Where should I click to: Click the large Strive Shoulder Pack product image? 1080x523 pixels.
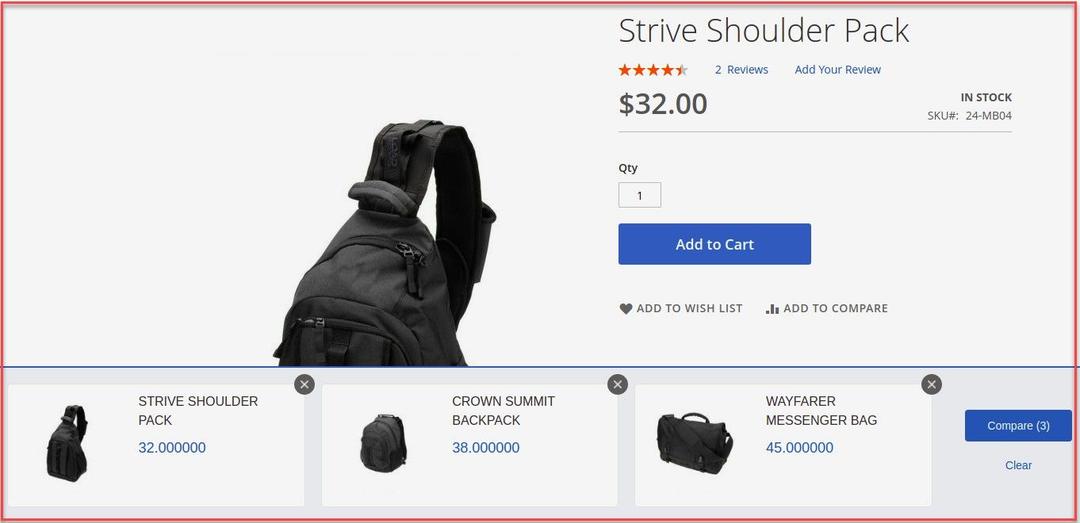click(x=386, y=243)
